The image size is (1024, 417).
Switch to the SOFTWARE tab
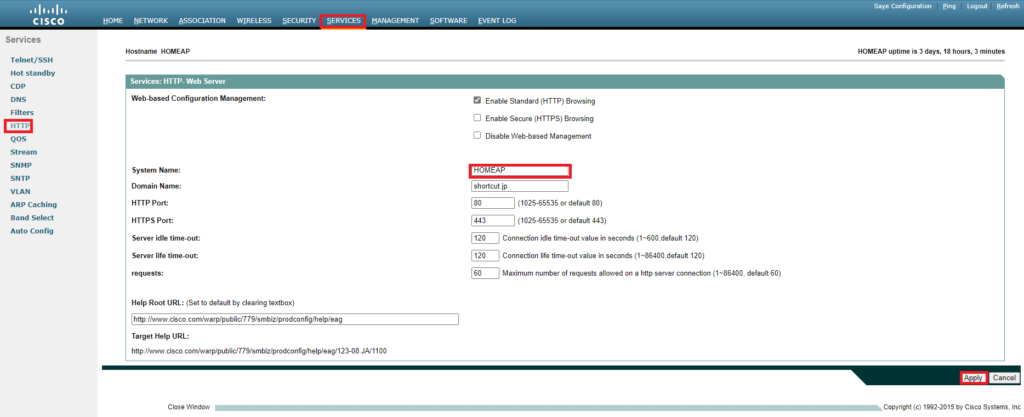pos(449,21)
